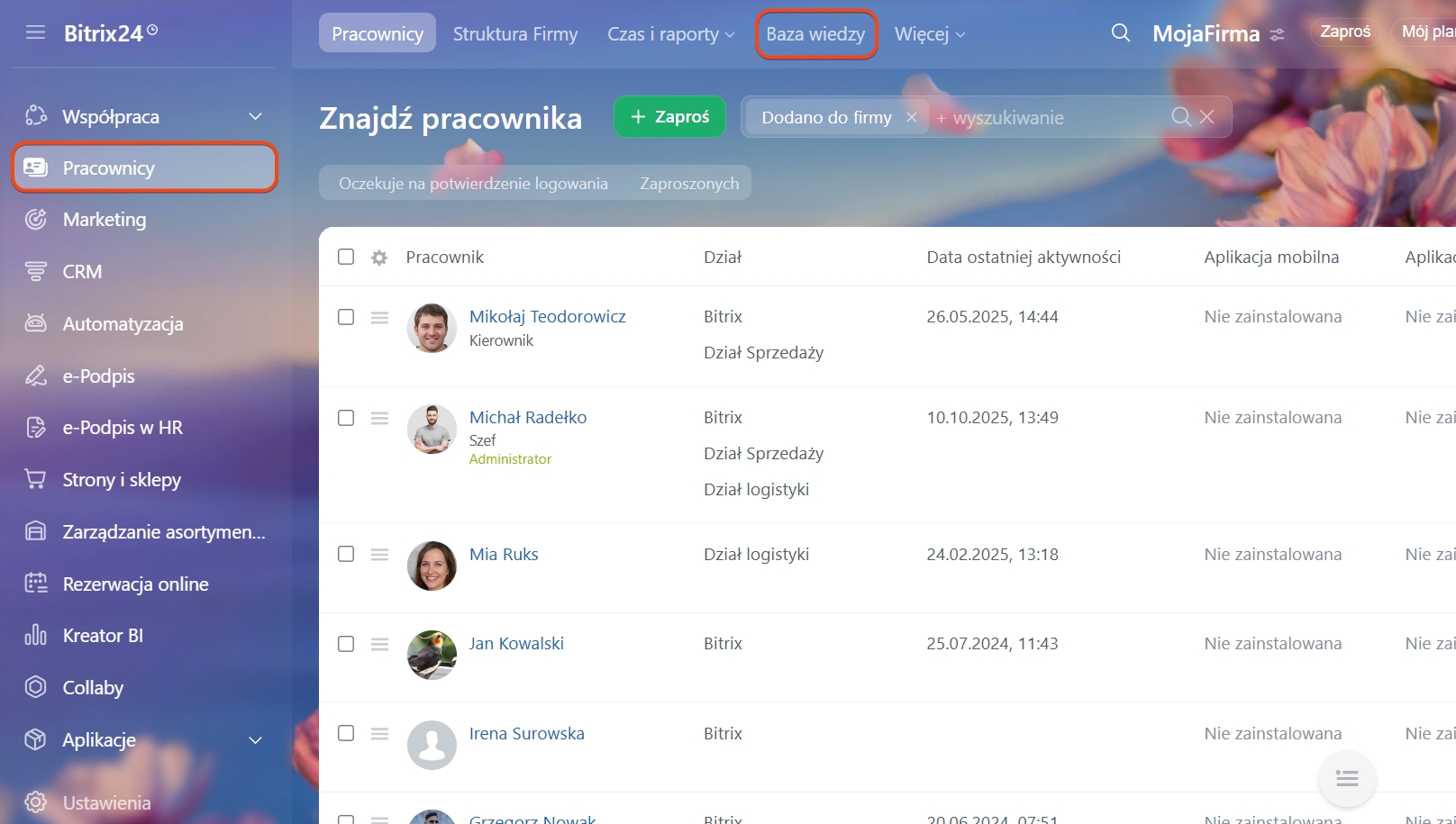
Task: Switch to the Struktura Firmy tab
Action: click(x=514, y=34)
